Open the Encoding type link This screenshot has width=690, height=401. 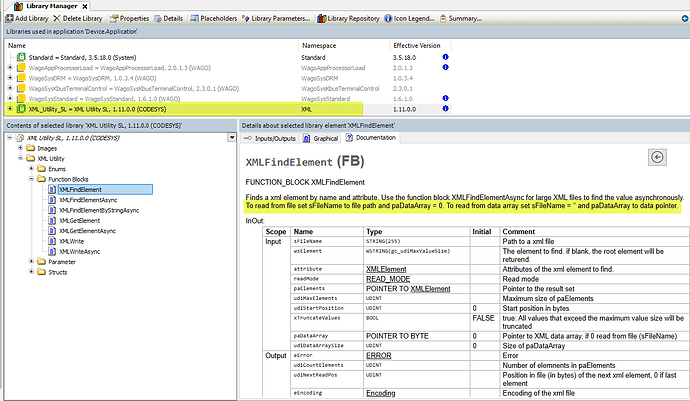(381, 393)
